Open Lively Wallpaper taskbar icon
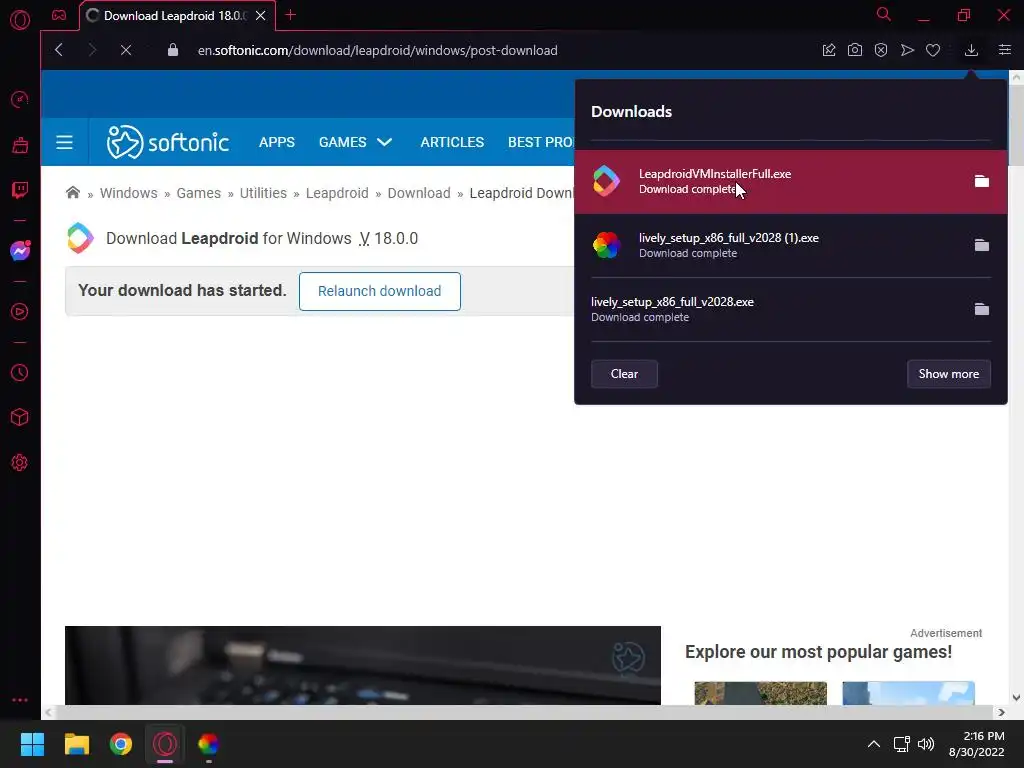This screenshot has width=1024, height=768. click(209, 744)
